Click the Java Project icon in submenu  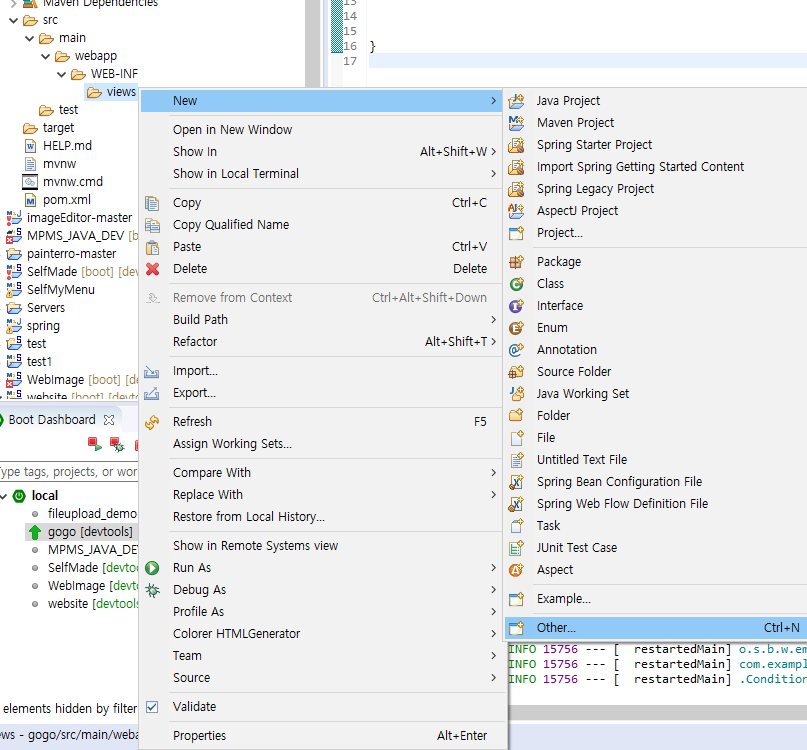point(516,101)
